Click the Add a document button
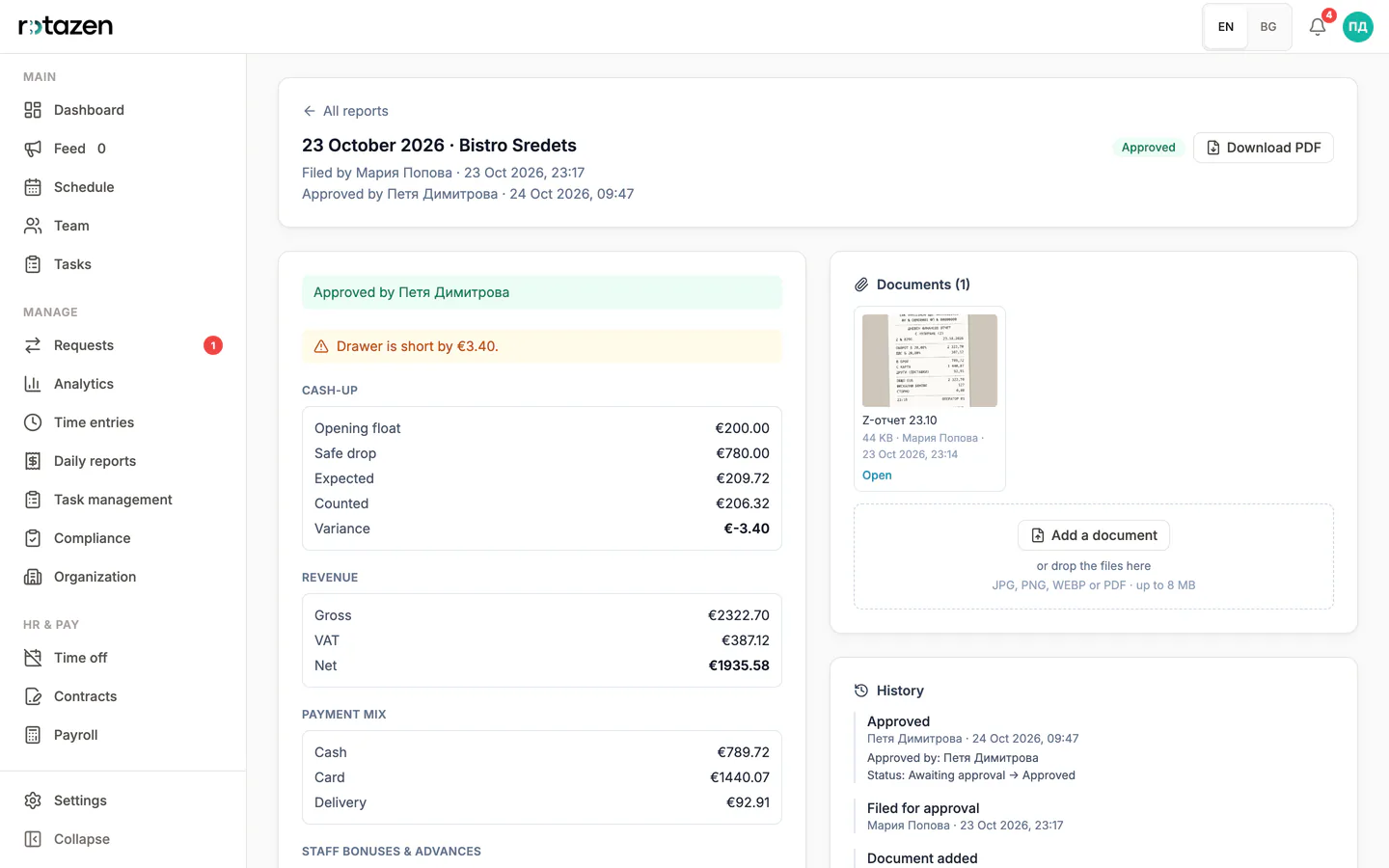The image size is (1389, 868). (1094, 535)
